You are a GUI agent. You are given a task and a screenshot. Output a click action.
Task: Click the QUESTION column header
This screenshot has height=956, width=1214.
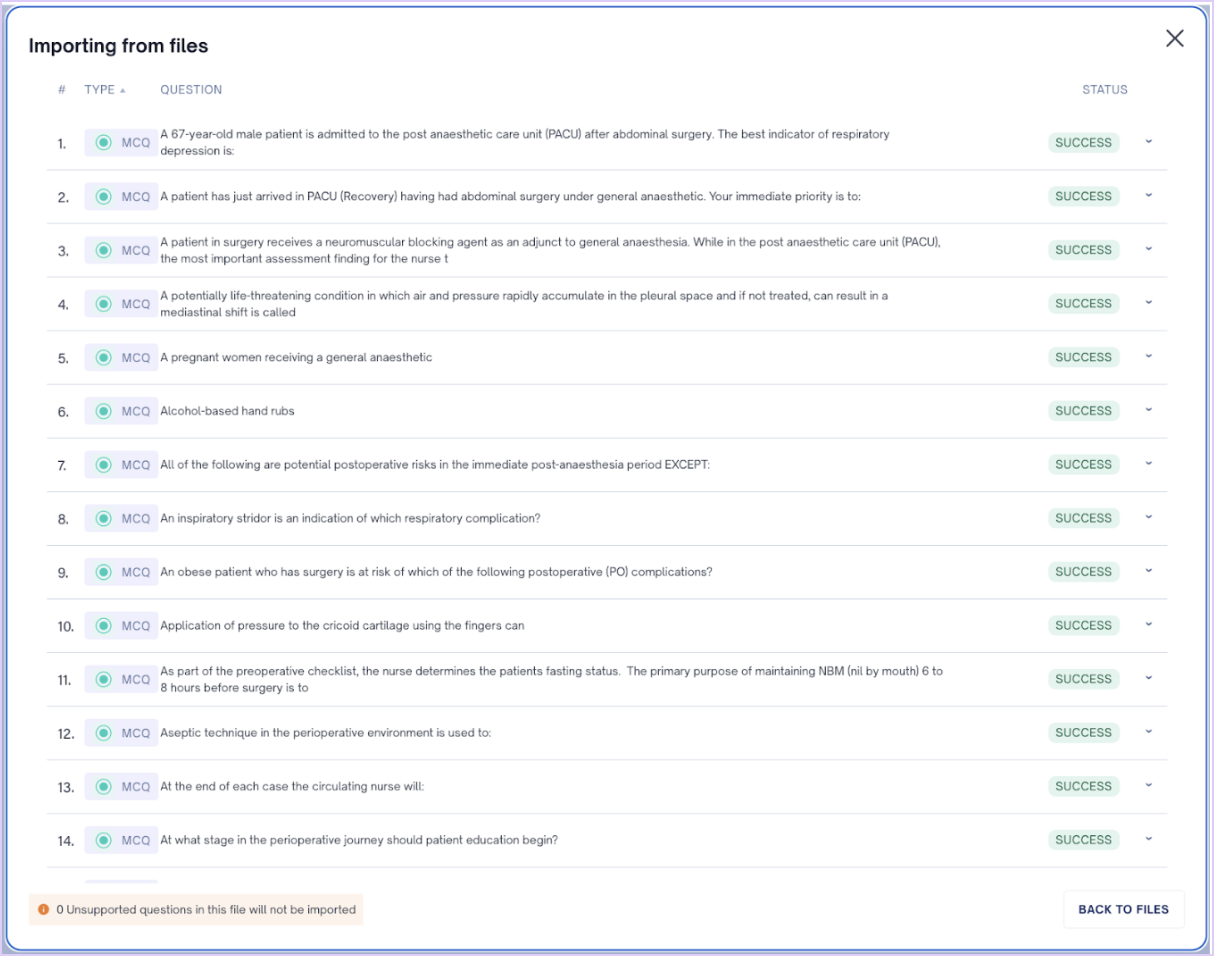coord(191,90)
